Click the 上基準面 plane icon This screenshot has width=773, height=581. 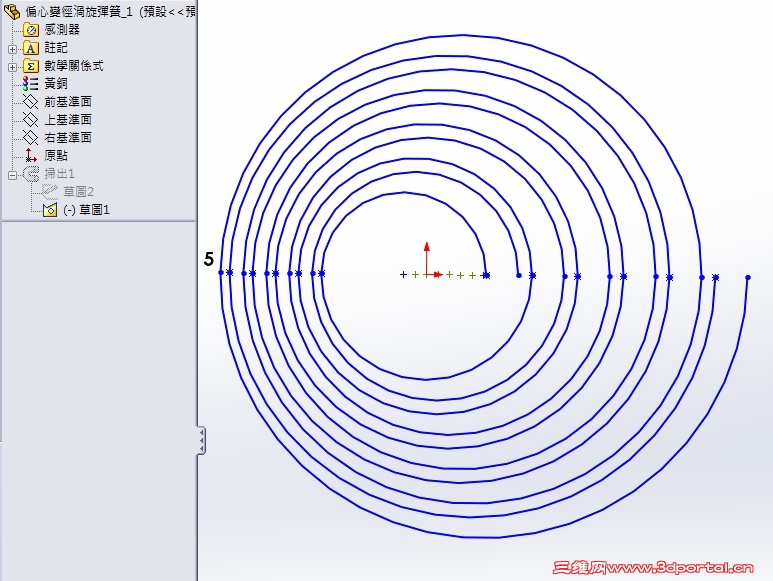pos(31,120)
